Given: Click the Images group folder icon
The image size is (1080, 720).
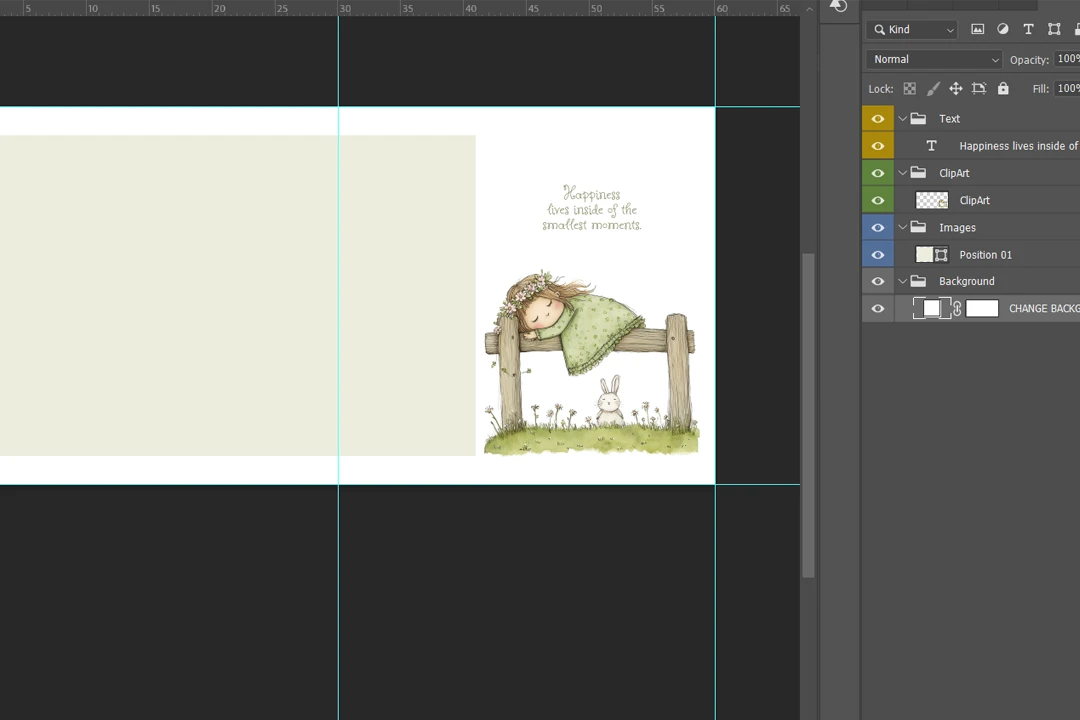Looking at the screenshot, I should pos(918,227).
